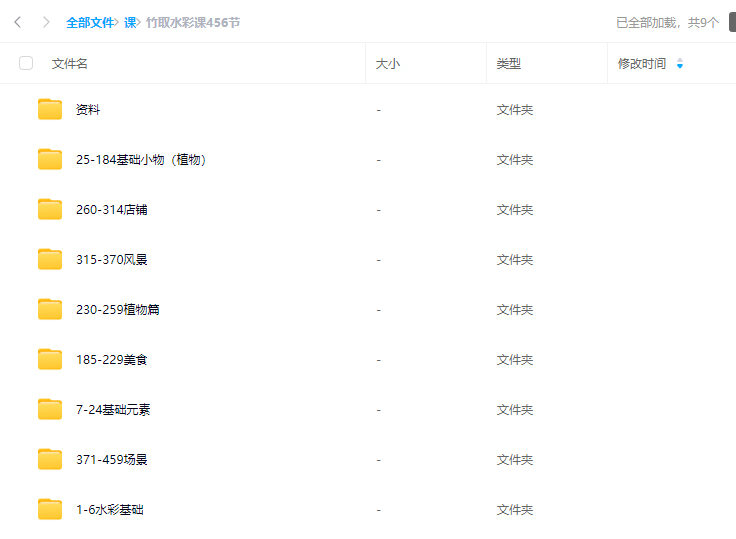Click the 371-459场景 folder icon

50,459
